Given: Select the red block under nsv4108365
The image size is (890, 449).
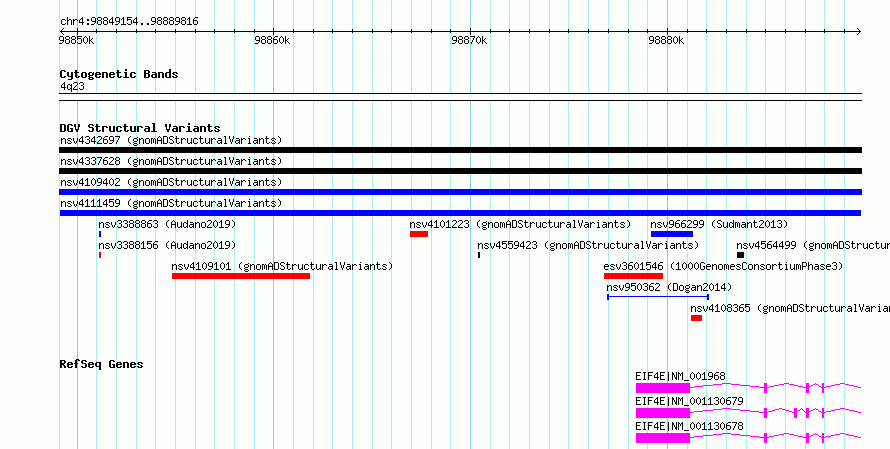Looking at the screenshot, I should coord(696,318).
